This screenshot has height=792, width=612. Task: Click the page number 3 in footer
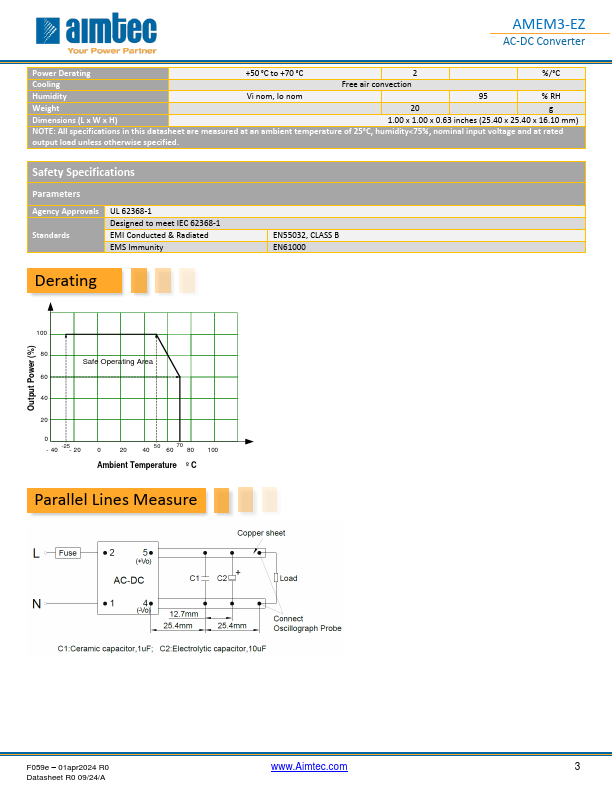pos(577,766)
